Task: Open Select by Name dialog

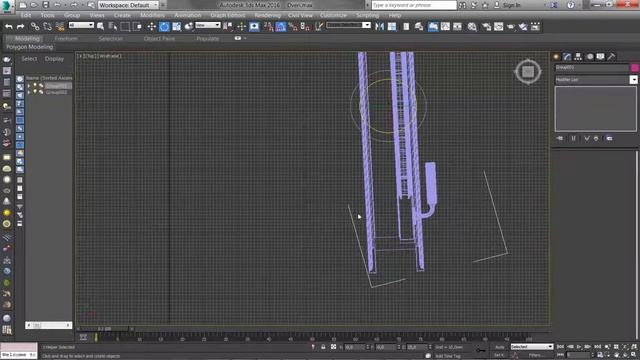Action: pyautogui.click(x=113, y=27)
